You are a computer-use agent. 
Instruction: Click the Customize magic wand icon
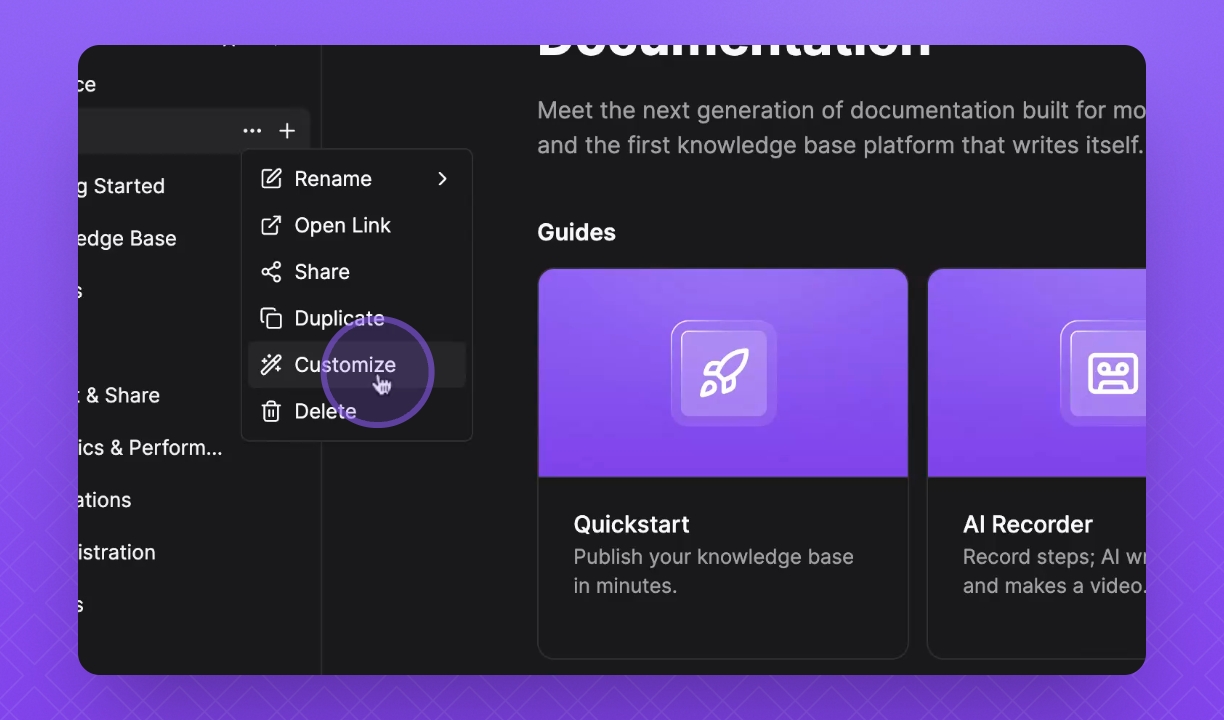tap(271, 365)
